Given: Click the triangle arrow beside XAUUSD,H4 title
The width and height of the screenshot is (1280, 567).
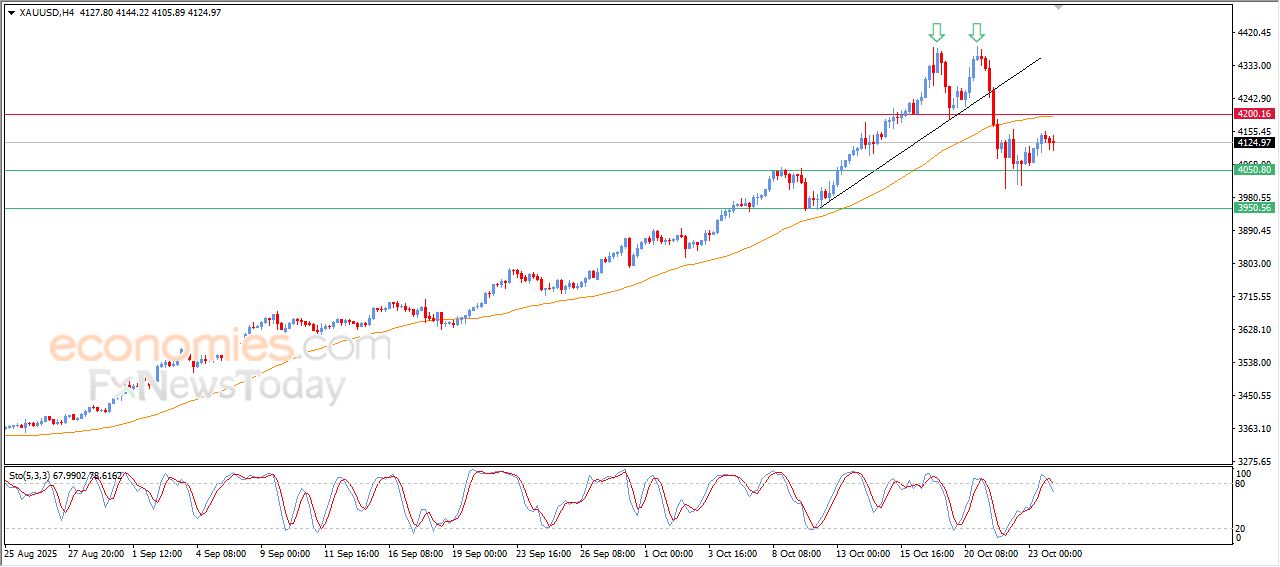Looking at the screenshot, I should click(10, 13).
